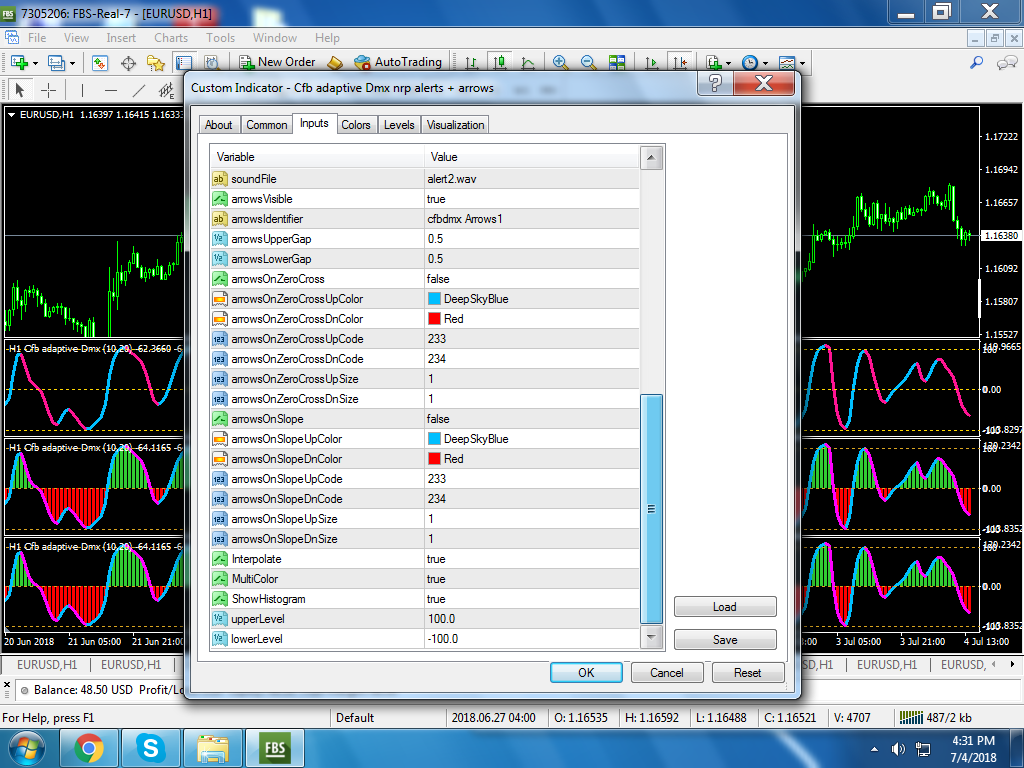Expand the Templates dropdown arrow
Viewport: 1024px width, 768px height.
tap(802, 63)
